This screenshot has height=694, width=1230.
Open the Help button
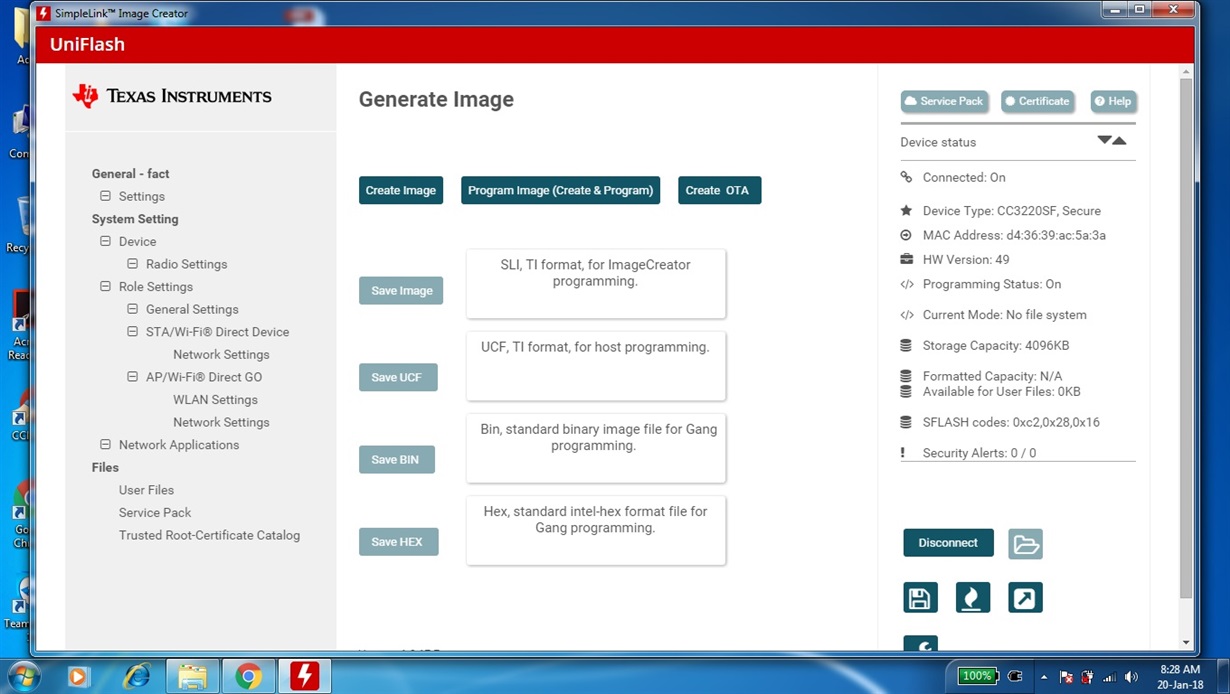pos(1113,101)
